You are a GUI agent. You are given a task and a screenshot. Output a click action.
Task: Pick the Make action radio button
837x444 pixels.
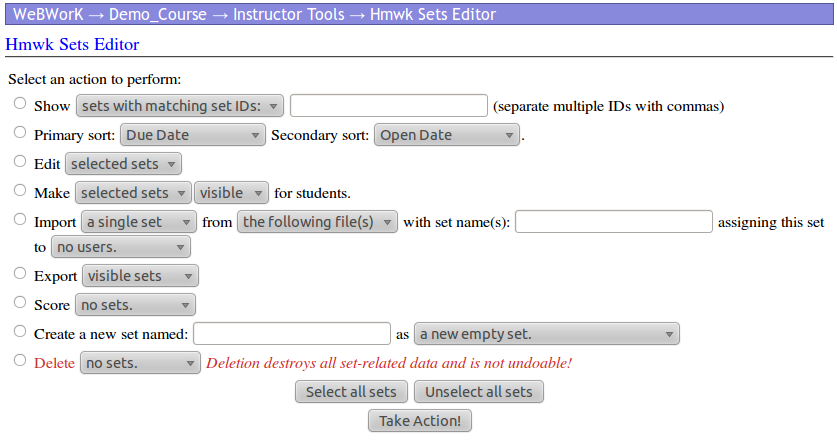20,190
